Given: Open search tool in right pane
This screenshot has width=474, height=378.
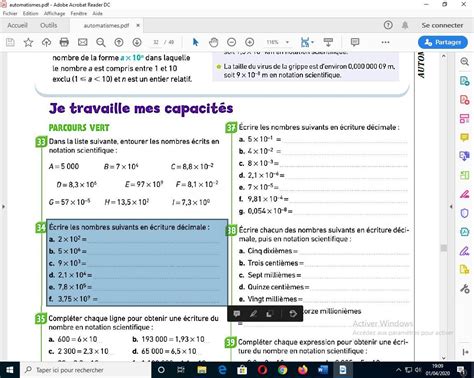Looking at the screenshot, I should [464, 62].
